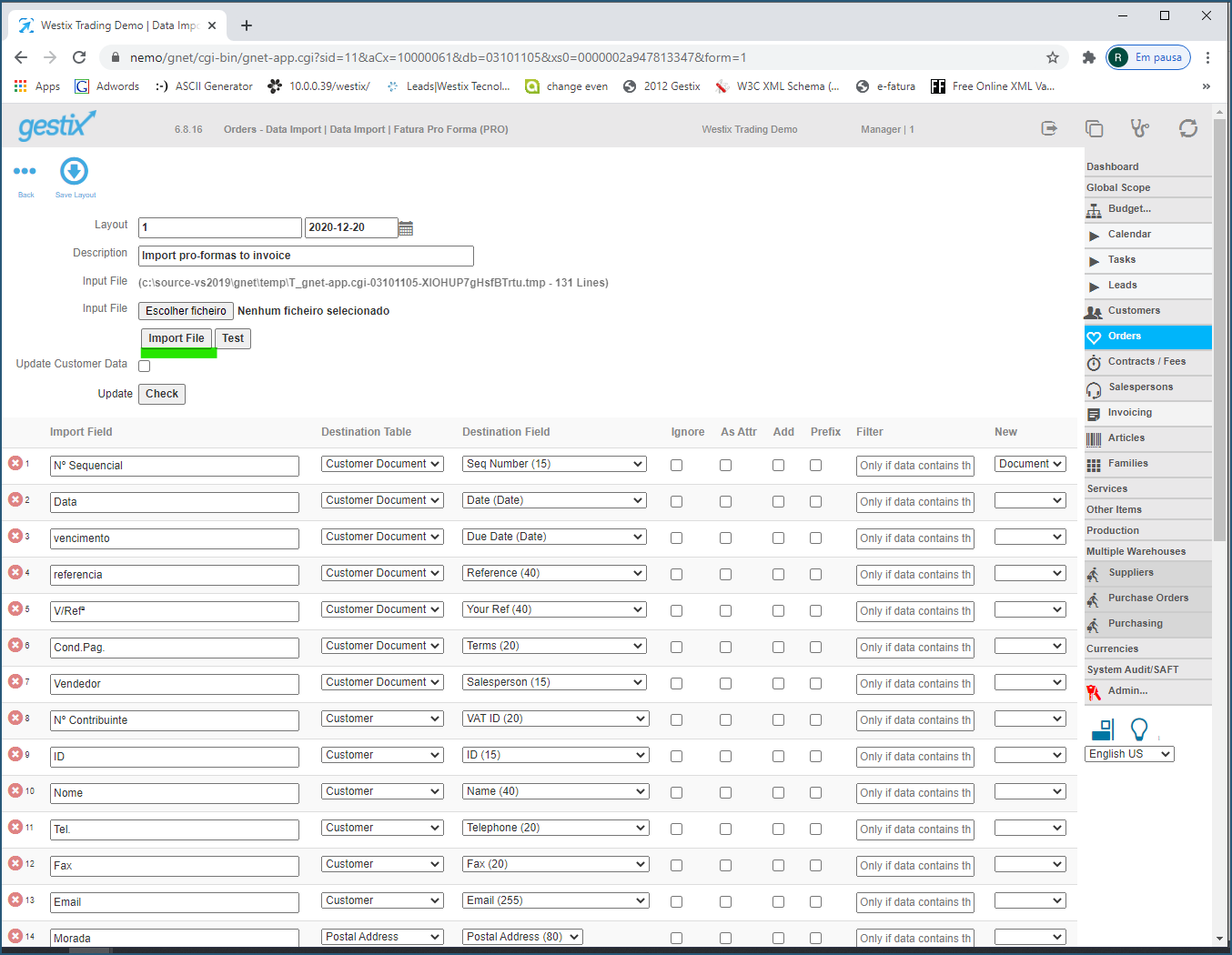Viewport: 1232px width, 955px height.
Task: Delete row 10 Nome mapping
Action: (x=15, y=790)
